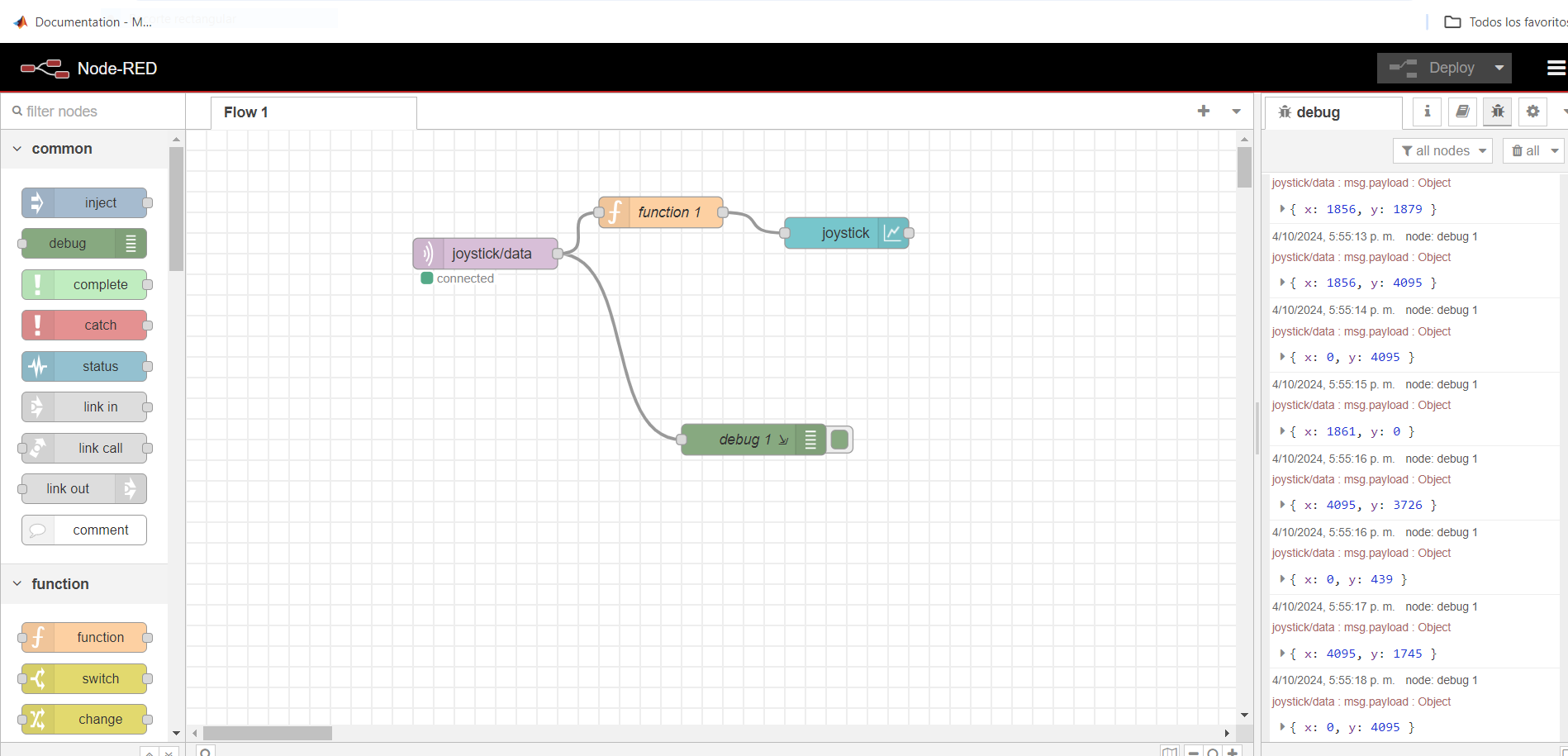
Task: Click the connected status under joystick/data
Action: [458, 278]
